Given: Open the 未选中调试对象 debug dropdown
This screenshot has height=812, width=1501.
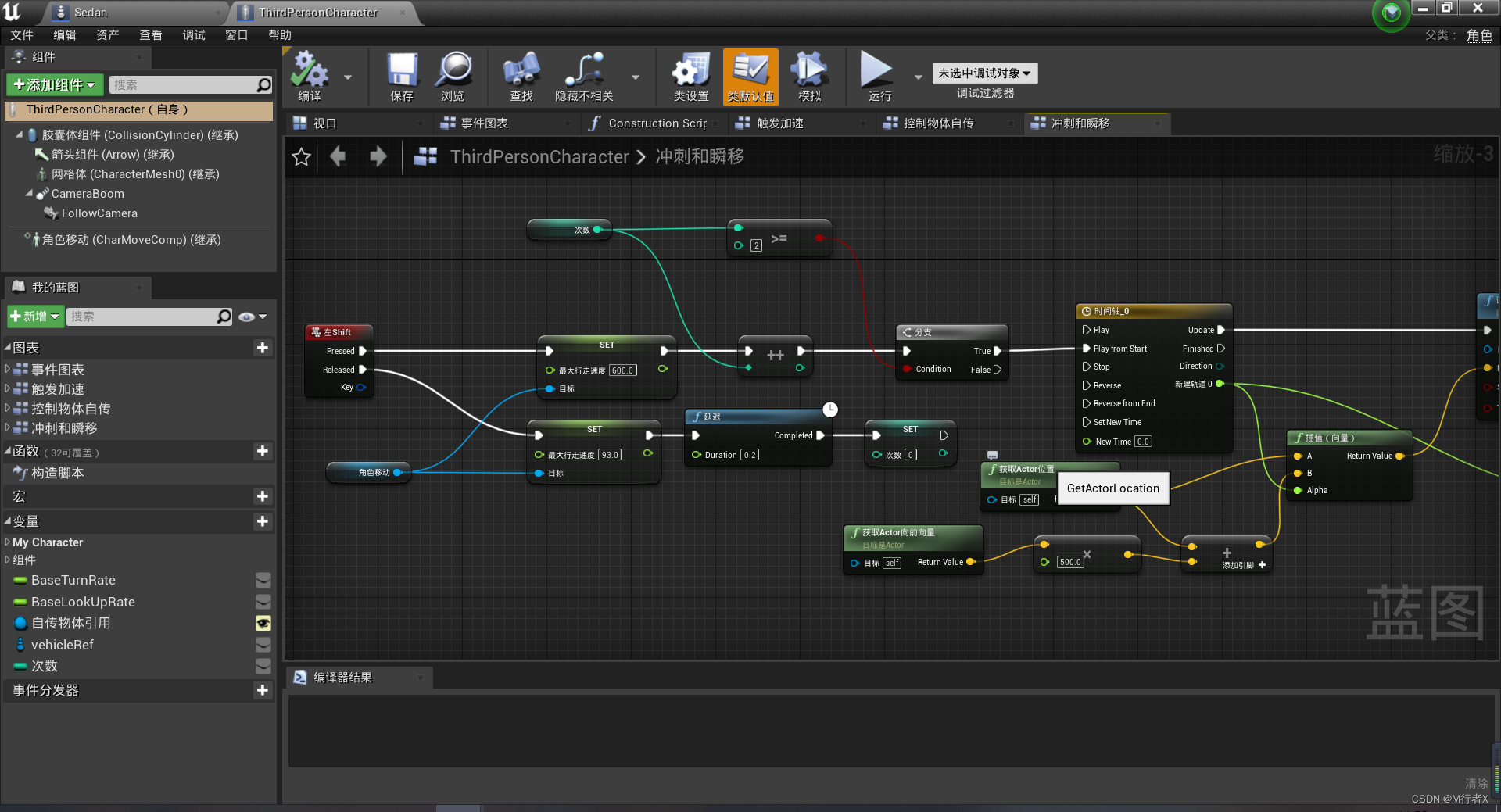Looking at the screenshot, I should click(984, 73).
